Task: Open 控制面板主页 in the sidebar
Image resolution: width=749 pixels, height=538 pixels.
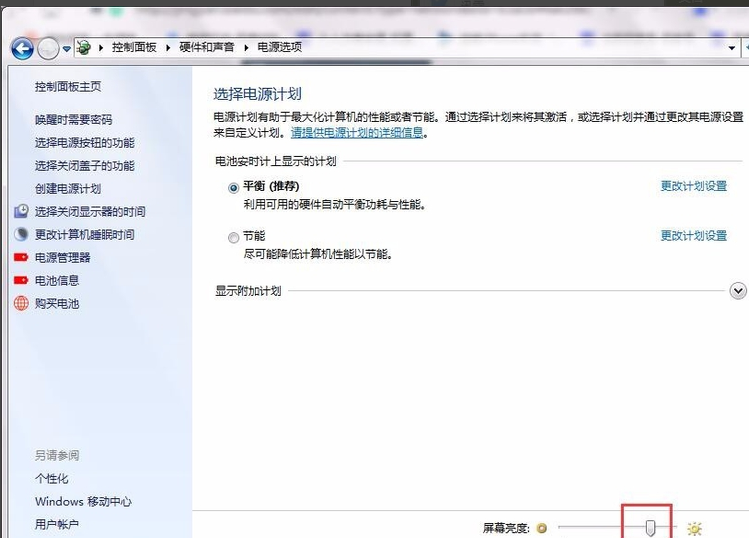Action: click(x=68, y=87)
